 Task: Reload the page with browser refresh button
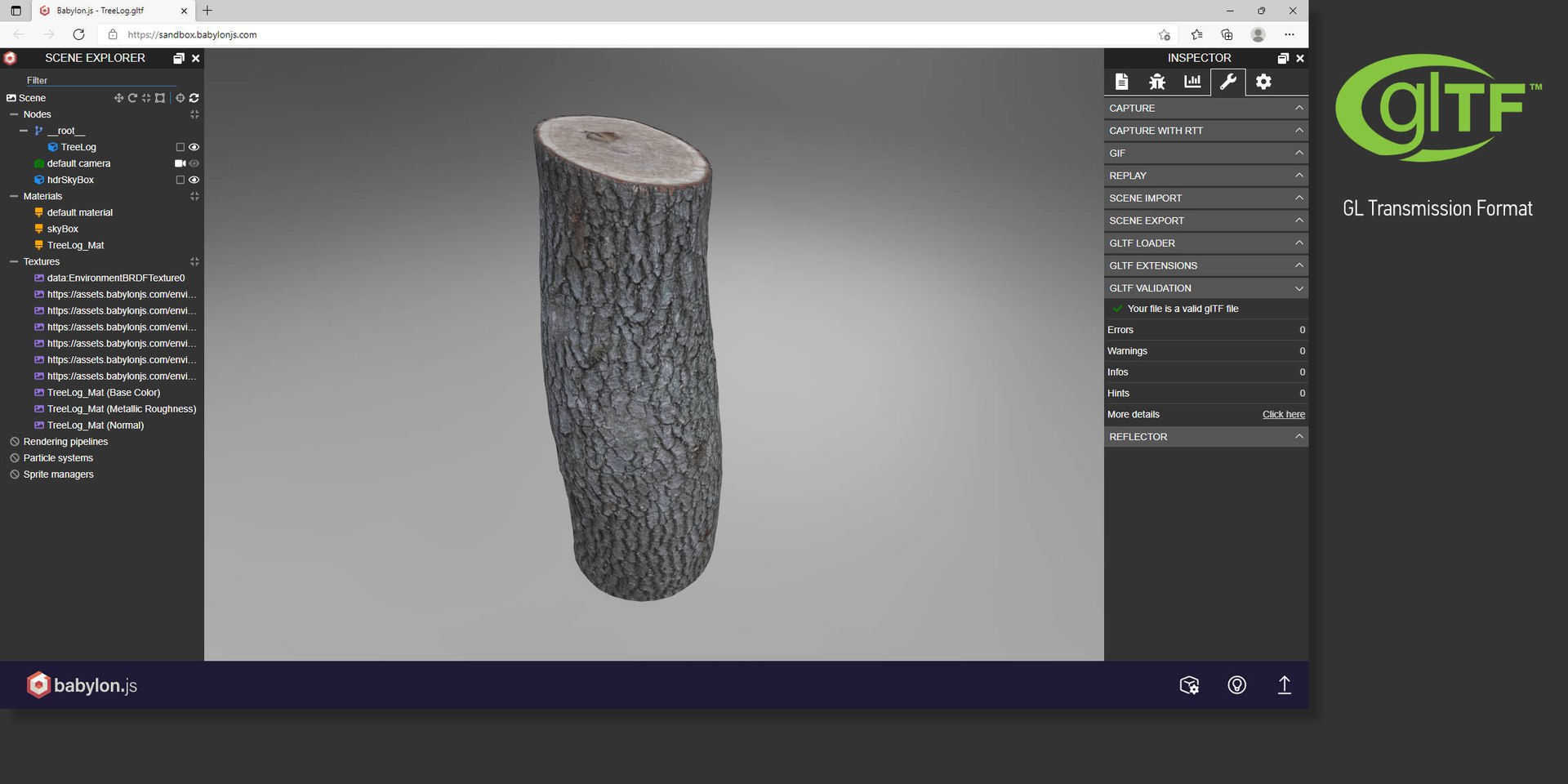(x=78, y=34)
